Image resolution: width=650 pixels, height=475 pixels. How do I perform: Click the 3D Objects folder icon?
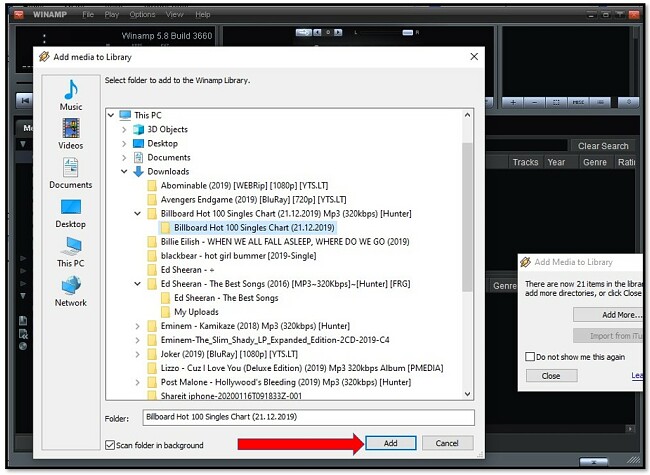[x=138, y=129]
